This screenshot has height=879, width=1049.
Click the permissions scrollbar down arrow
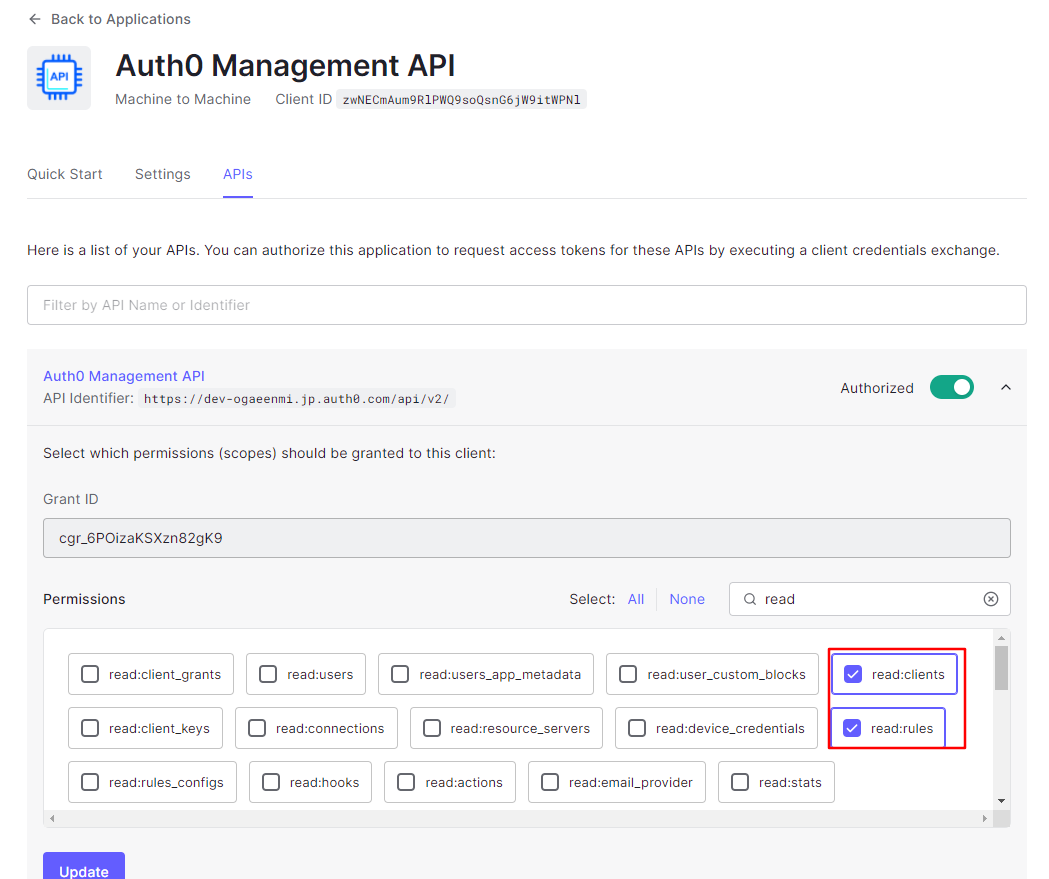[x=1001, y=801]
